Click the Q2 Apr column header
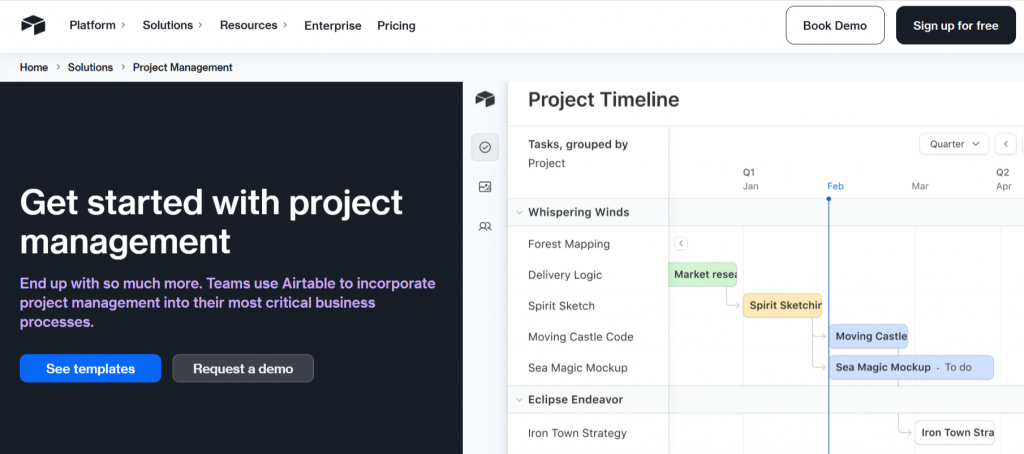The height and width of the screenshot is (454, 1024). tap(1003, 180)
